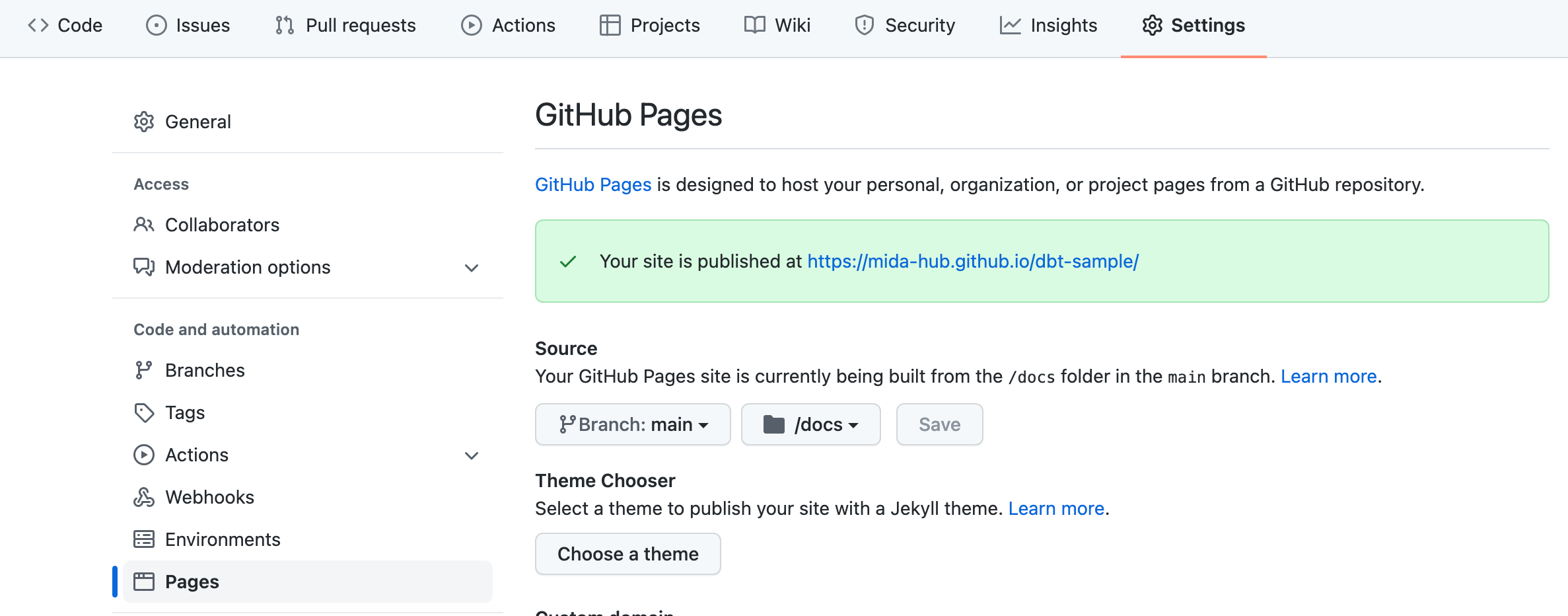Click the Code brackets icon
Viewport: 1568px width, 616px height.
[38, 25]
